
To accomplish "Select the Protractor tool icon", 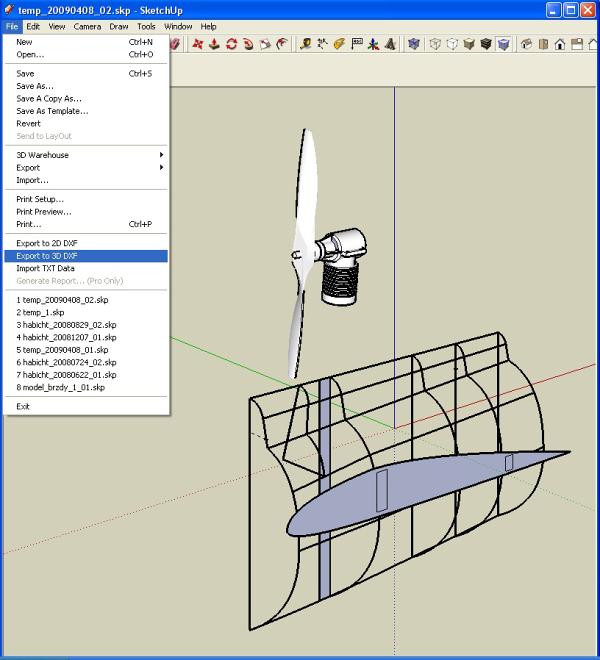I will click(x=339, y=44).
